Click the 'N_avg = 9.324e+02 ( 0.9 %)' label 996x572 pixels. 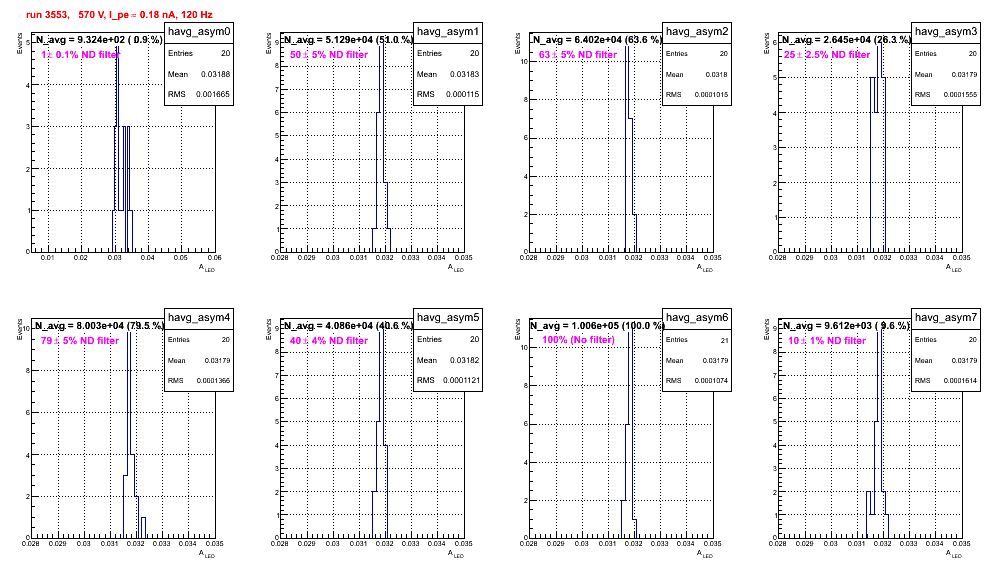coord(98,39)
